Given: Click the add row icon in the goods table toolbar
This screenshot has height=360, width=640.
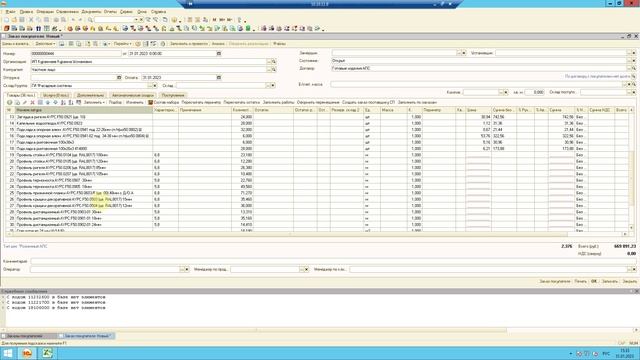Looking at the screenshot, I should click(9, 102).
